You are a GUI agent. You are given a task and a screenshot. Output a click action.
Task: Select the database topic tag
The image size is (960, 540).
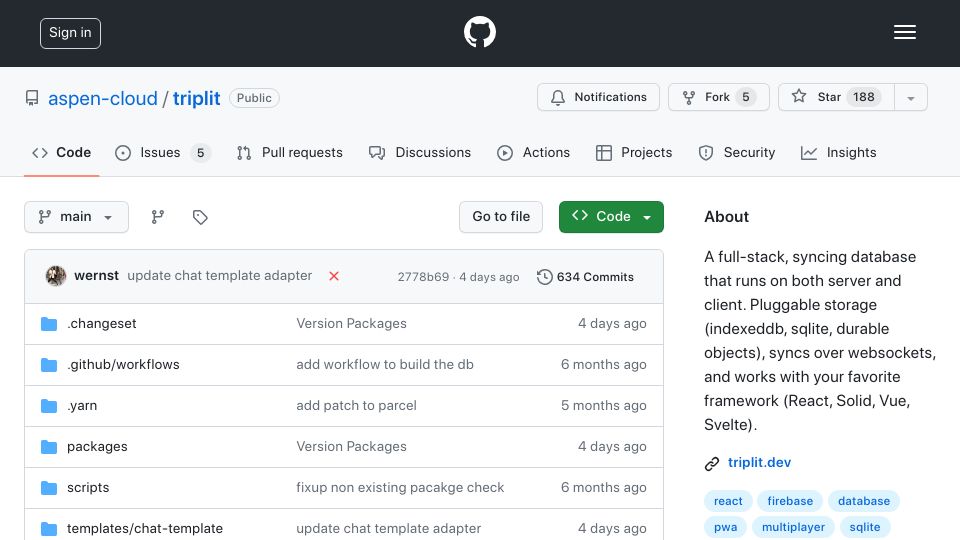[x=864, y=501]
